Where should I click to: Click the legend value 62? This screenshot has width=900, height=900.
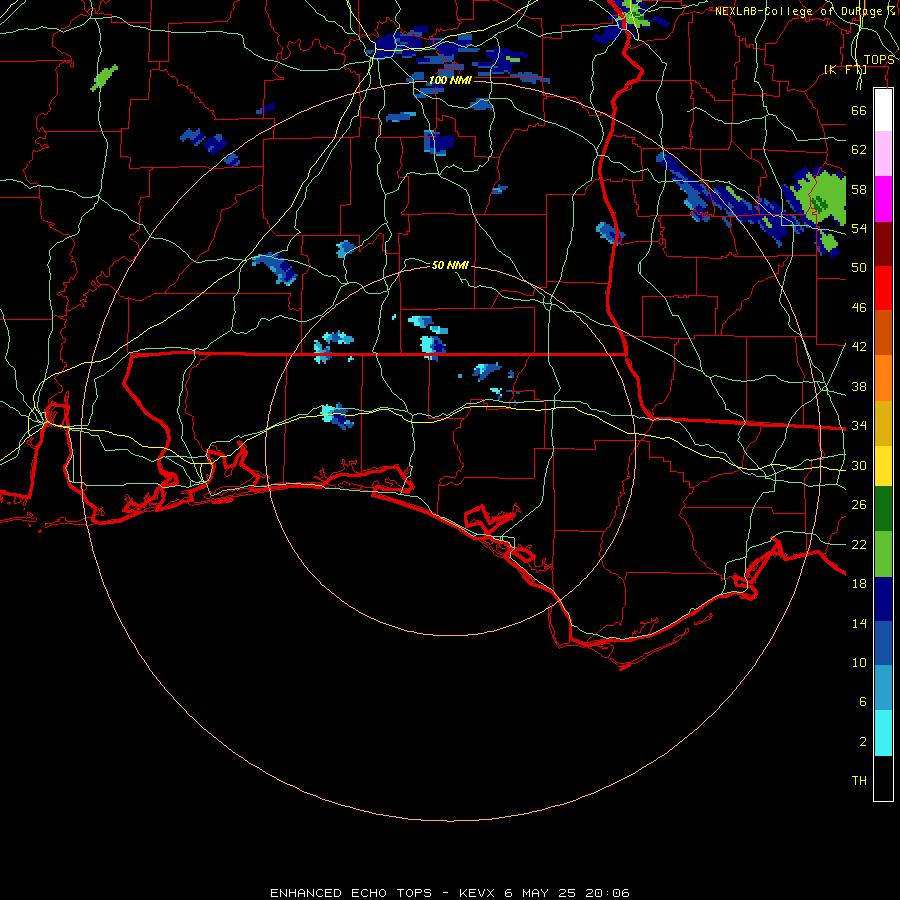[x=859, y=150]
